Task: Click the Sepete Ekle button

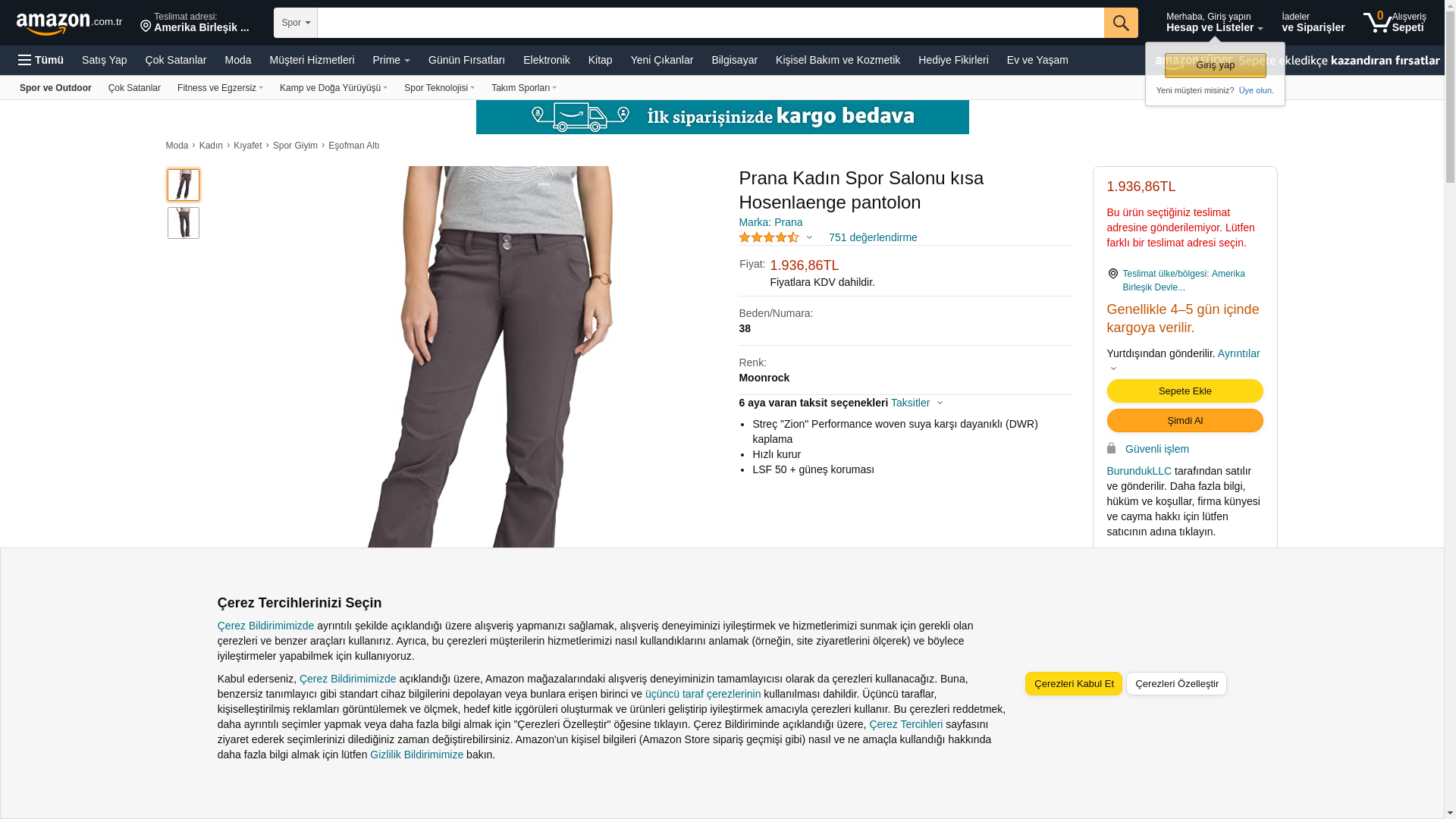Action: (1185, 391)
